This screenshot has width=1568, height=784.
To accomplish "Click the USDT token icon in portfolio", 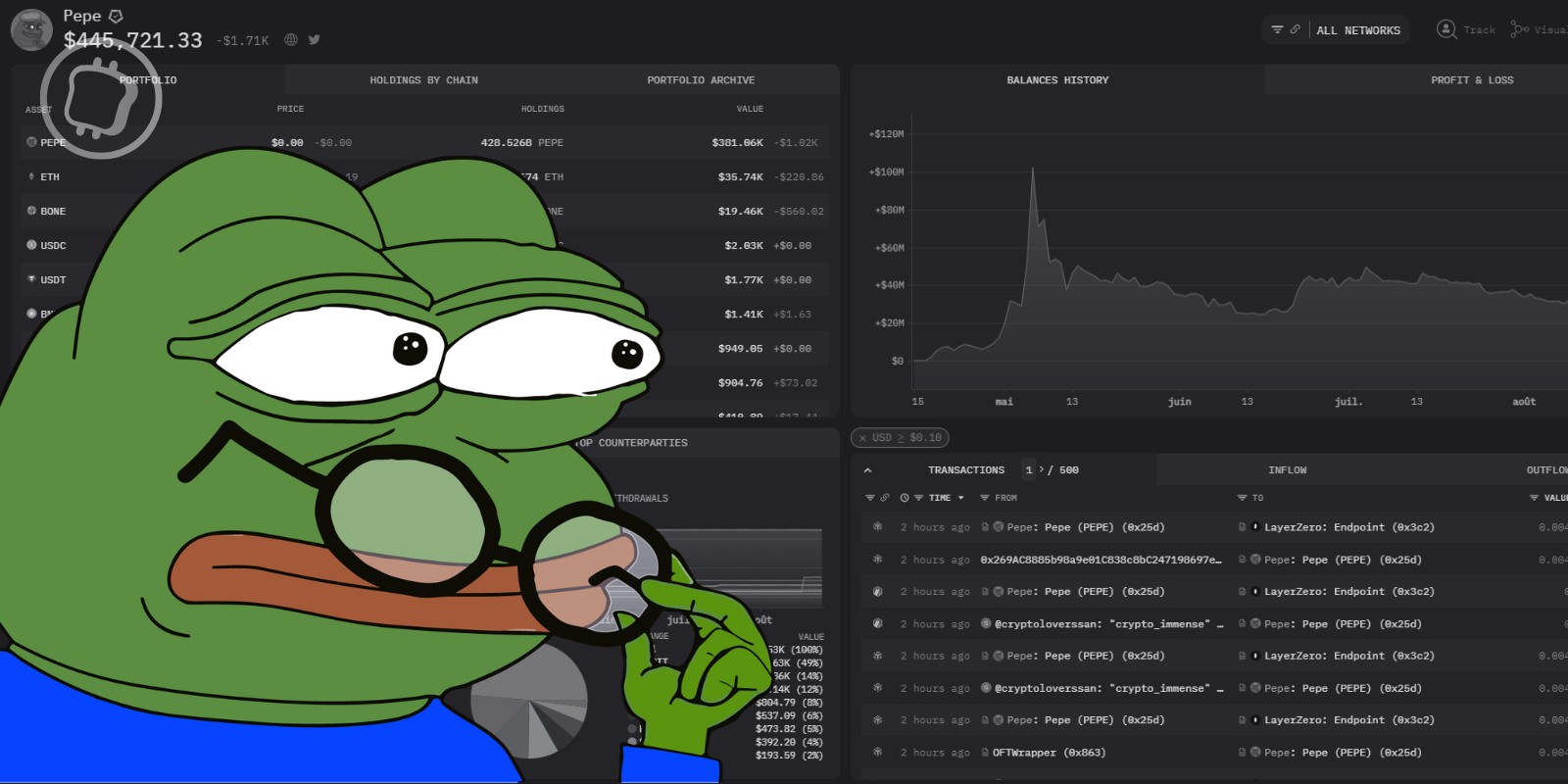I will point(31,279).
